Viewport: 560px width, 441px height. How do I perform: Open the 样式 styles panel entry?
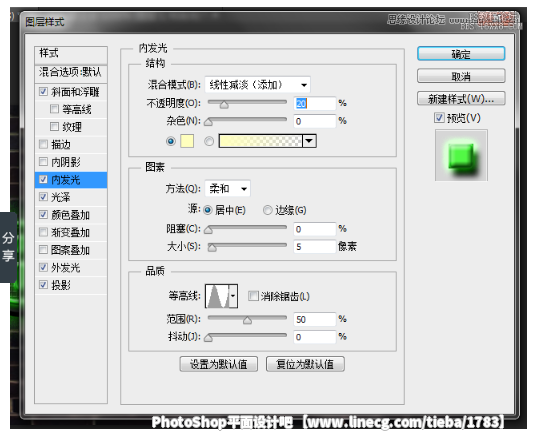[x=71, y=54]
